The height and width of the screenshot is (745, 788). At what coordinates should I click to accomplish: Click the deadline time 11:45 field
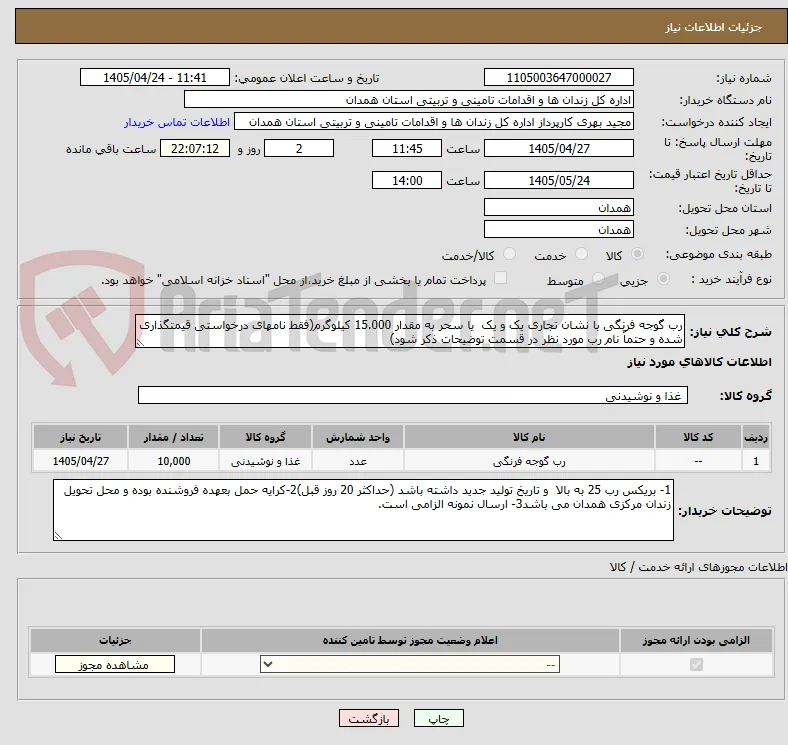pyautogui.click(x=407, y=148)
